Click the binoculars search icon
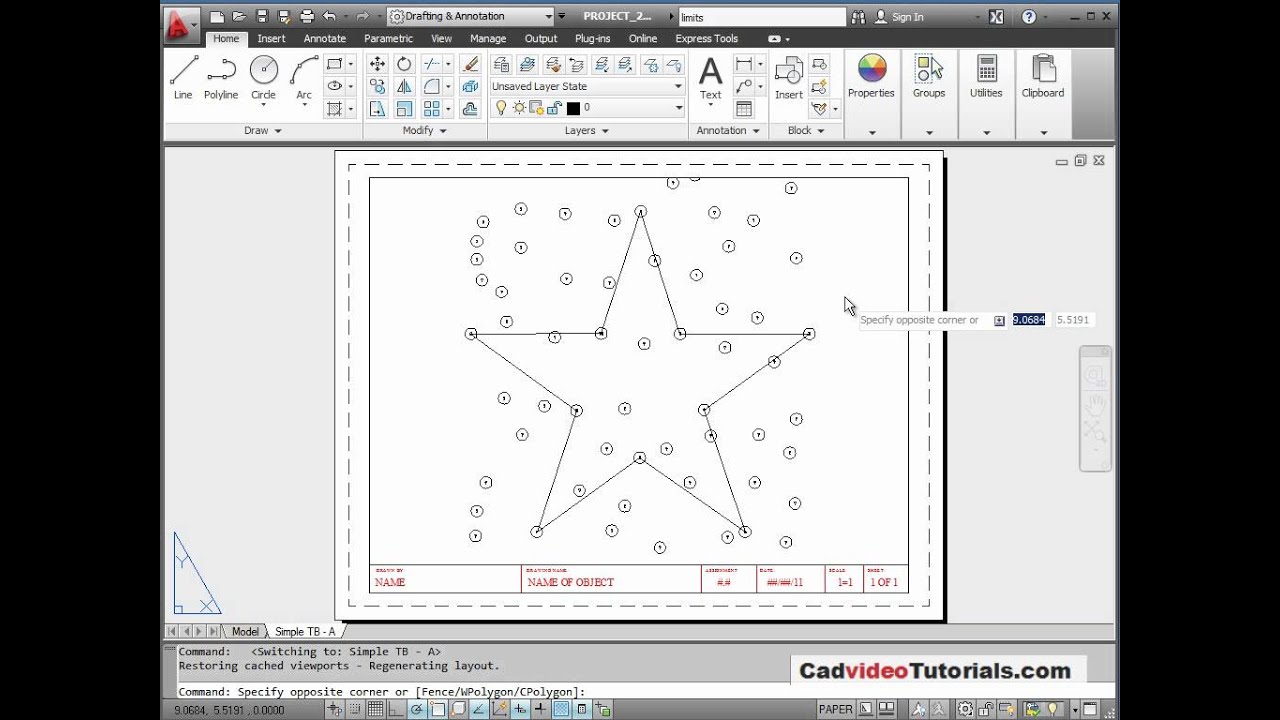1280x720 pixels. tap(858, 17)
